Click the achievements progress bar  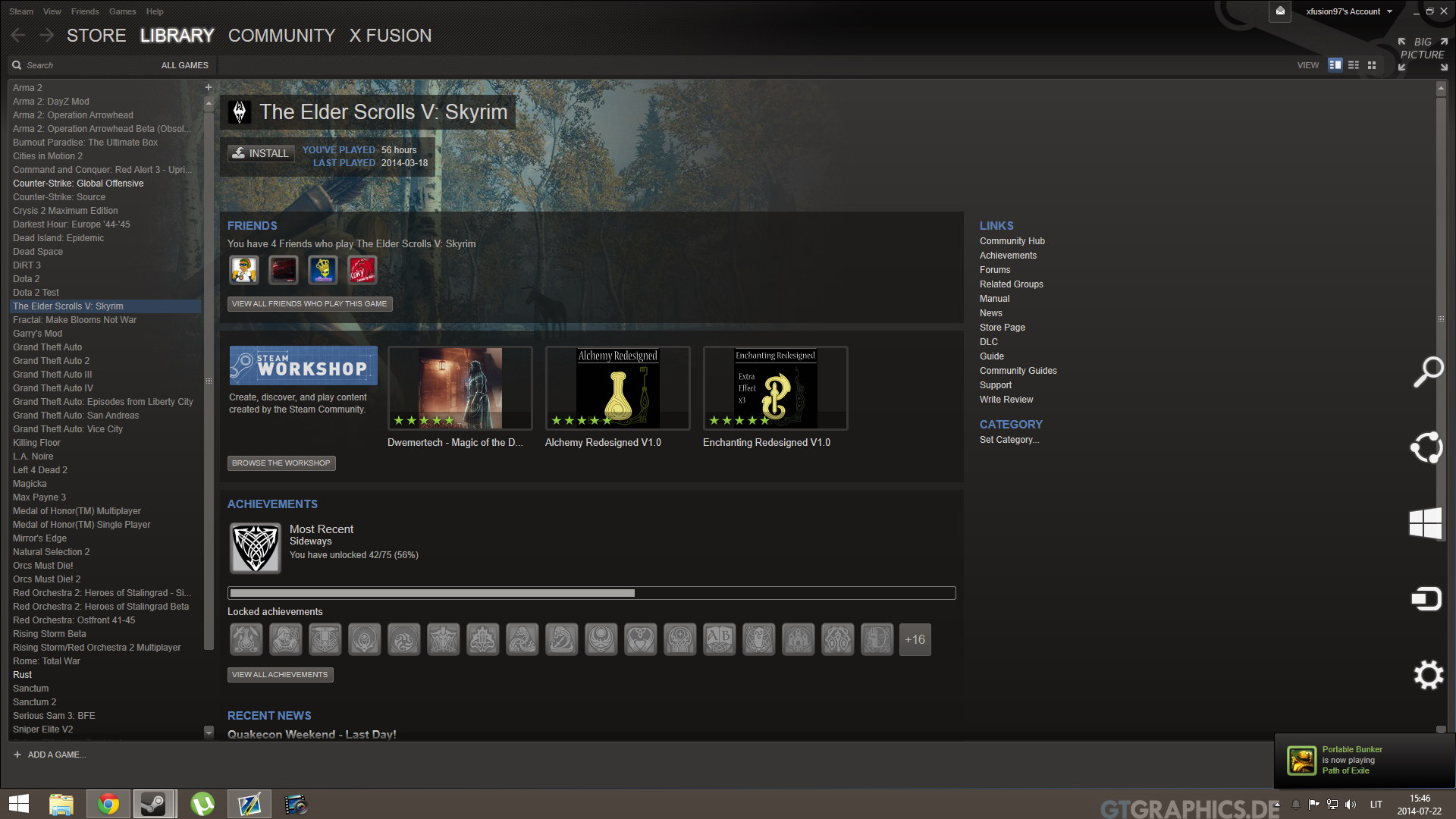[x=591, y=593]
